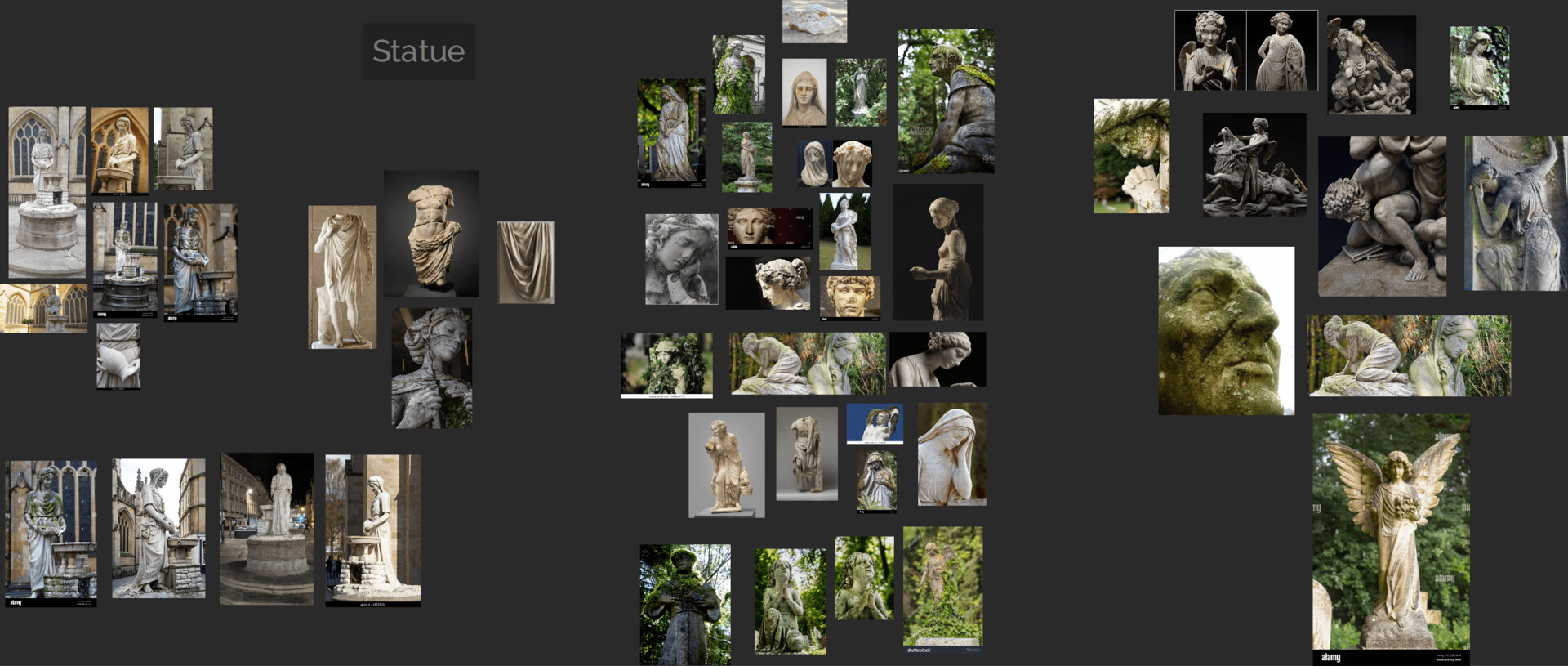Select the white veiled bowed head statue
This screenshot has width=1568, height=666.
[x=951, y=454]
